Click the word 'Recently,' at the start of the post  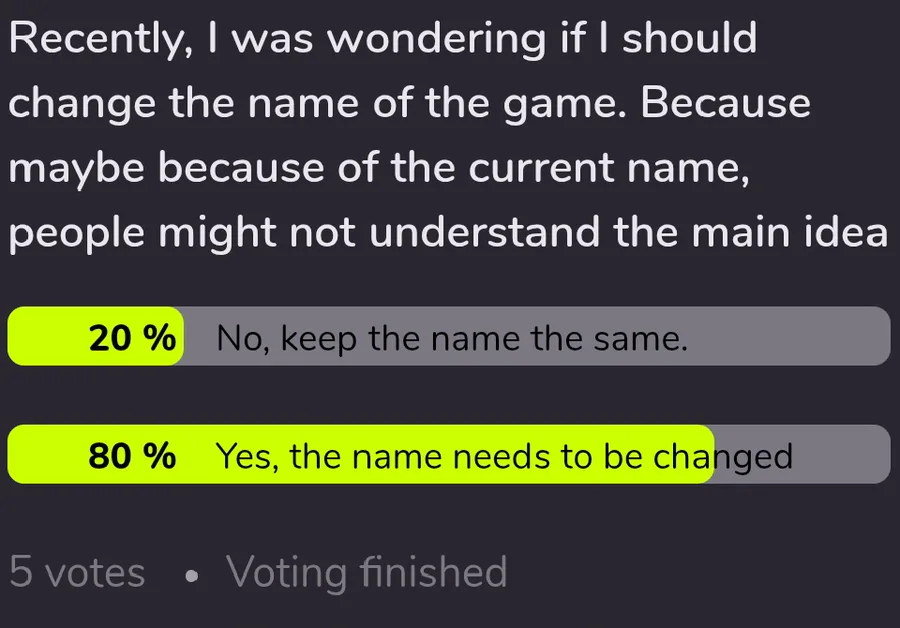click(101, 40)
